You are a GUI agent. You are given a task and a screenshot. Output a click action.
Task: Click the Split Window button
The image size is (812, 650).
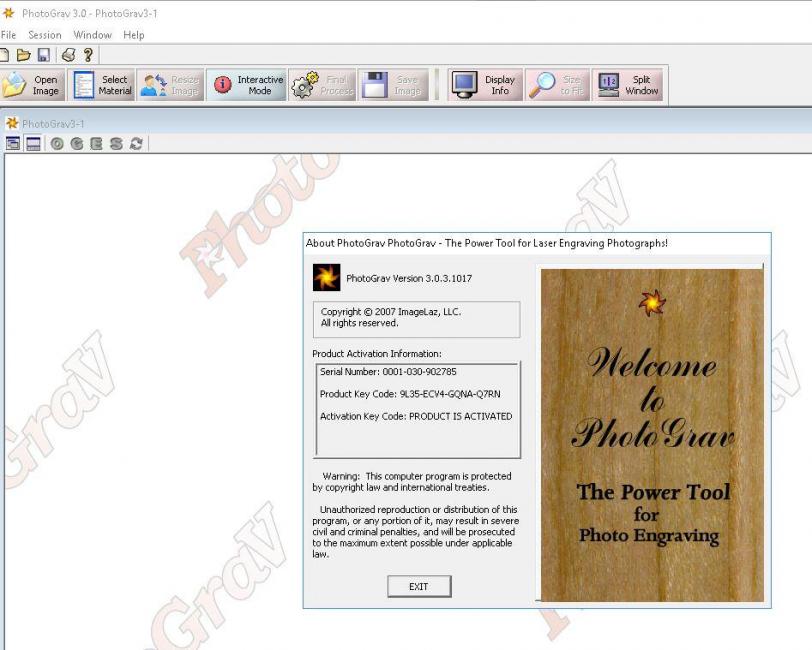pyautogui.click(x=628, y=86)
